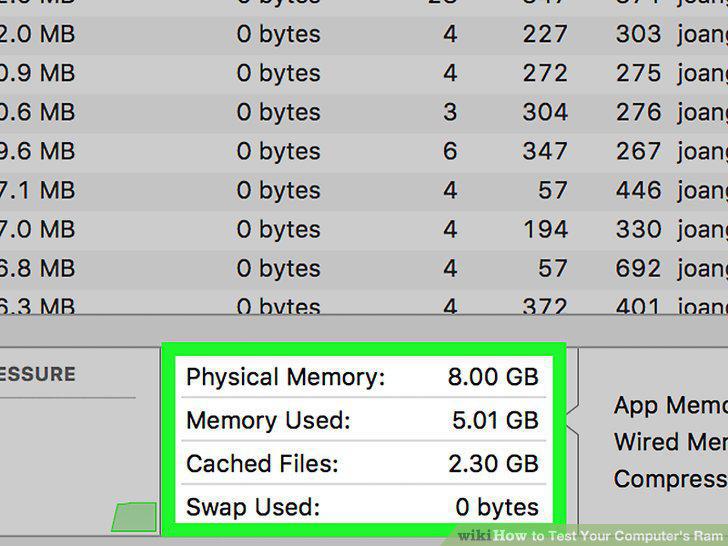The image size is (728, 546).
Task: Select the process row showing 0.9 MB
Action: (364, 74)
